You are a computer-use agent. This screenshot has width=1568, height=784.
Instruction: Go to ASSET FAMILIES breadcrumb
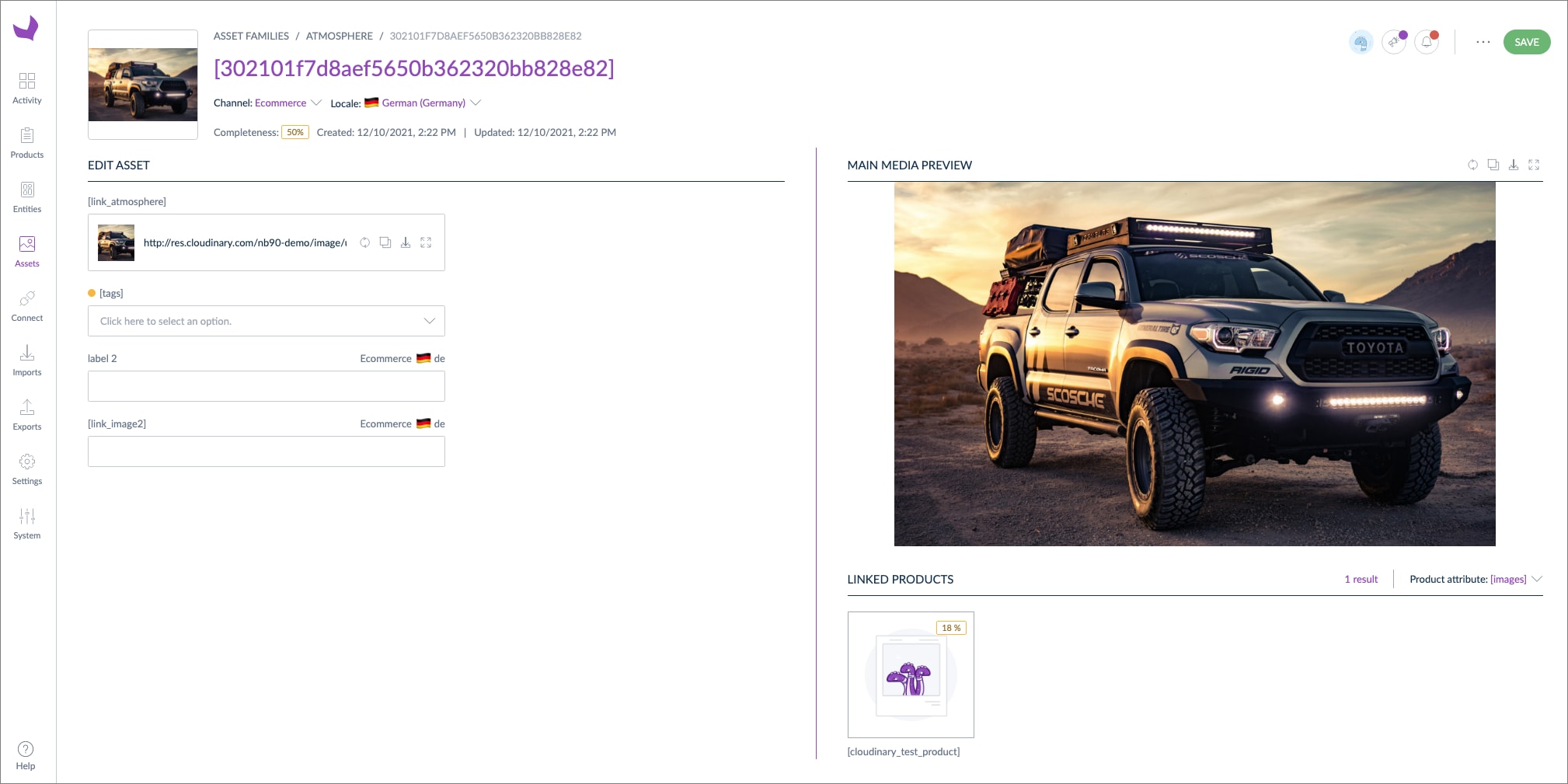251,36
